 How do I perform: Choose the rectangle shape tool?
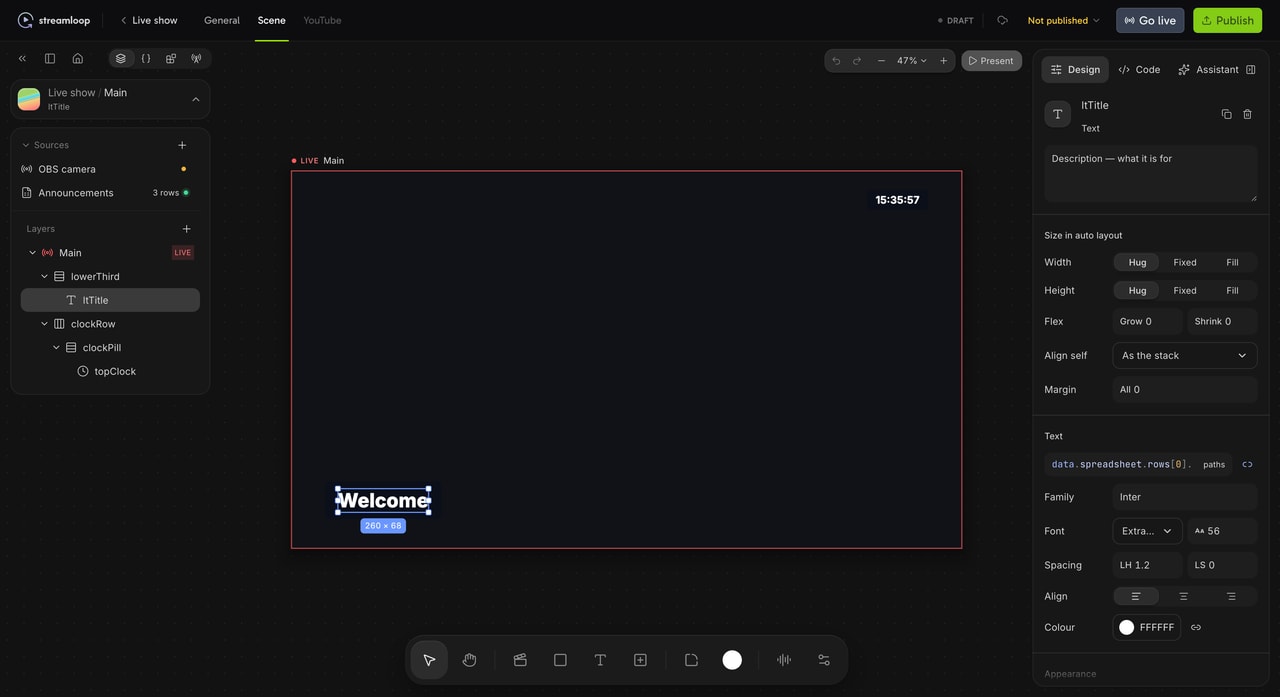pyautogui.click(x=560, y=660)
